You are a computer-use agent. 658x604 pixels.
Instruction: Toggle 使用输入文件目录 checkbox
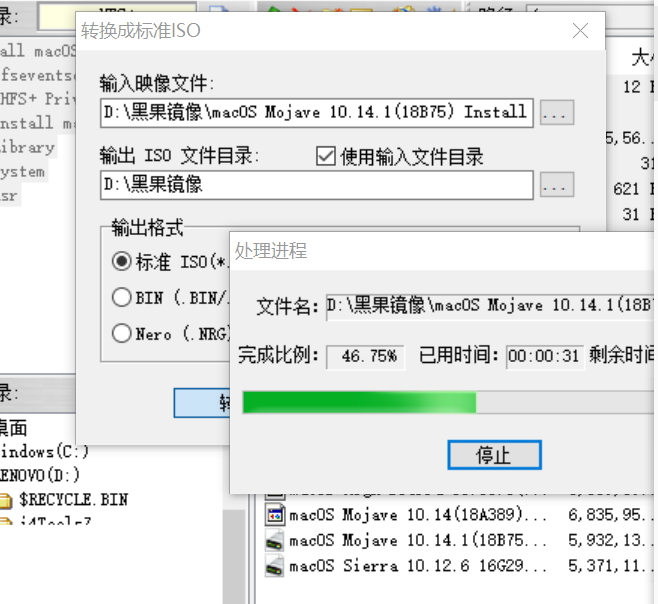326,157
